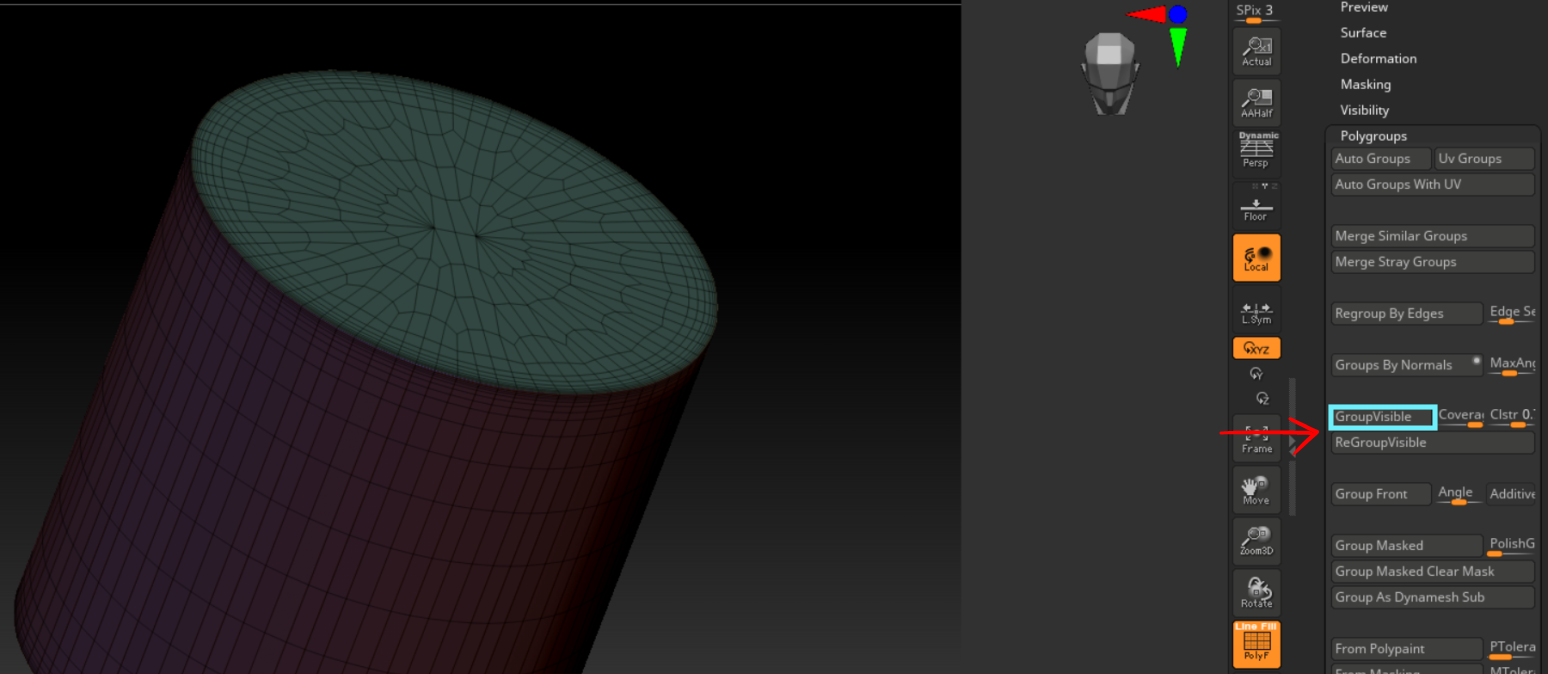The image size is (1548, 674).
Task: Expand the Deformation section
Action: (x=1378, y=59)
